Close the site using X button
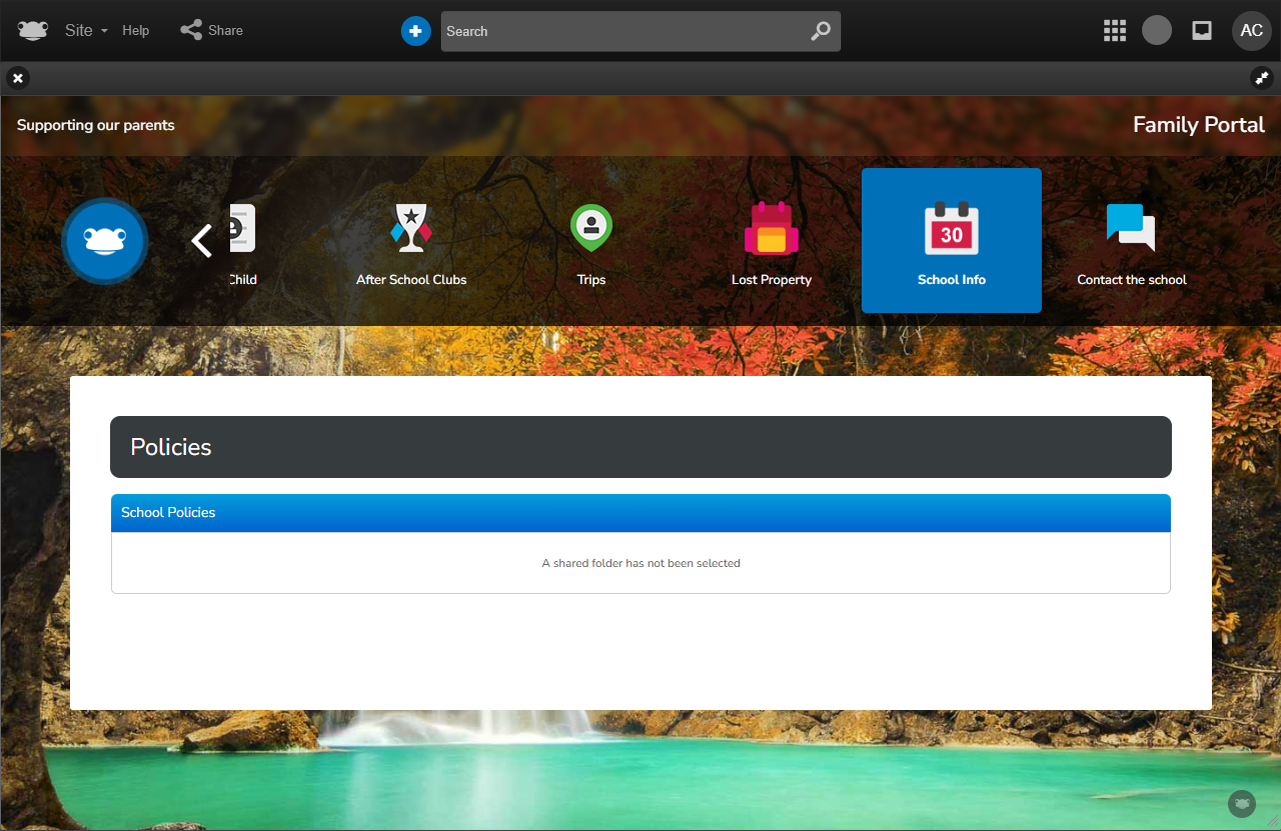1281x831 pixels. (18, 78)
